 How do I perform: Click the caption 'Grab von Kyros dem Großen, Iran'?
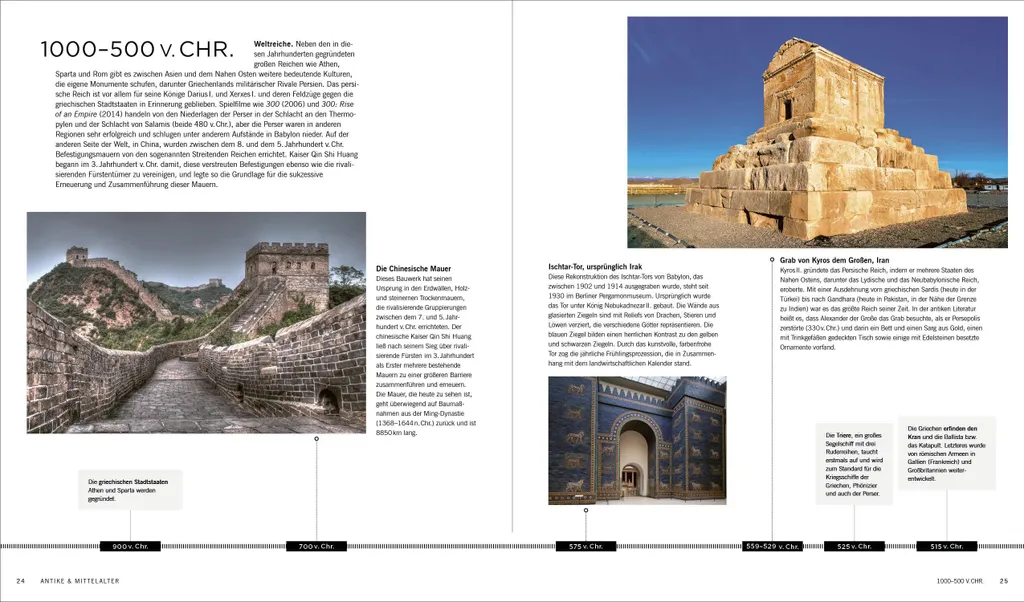click(835, 260)
